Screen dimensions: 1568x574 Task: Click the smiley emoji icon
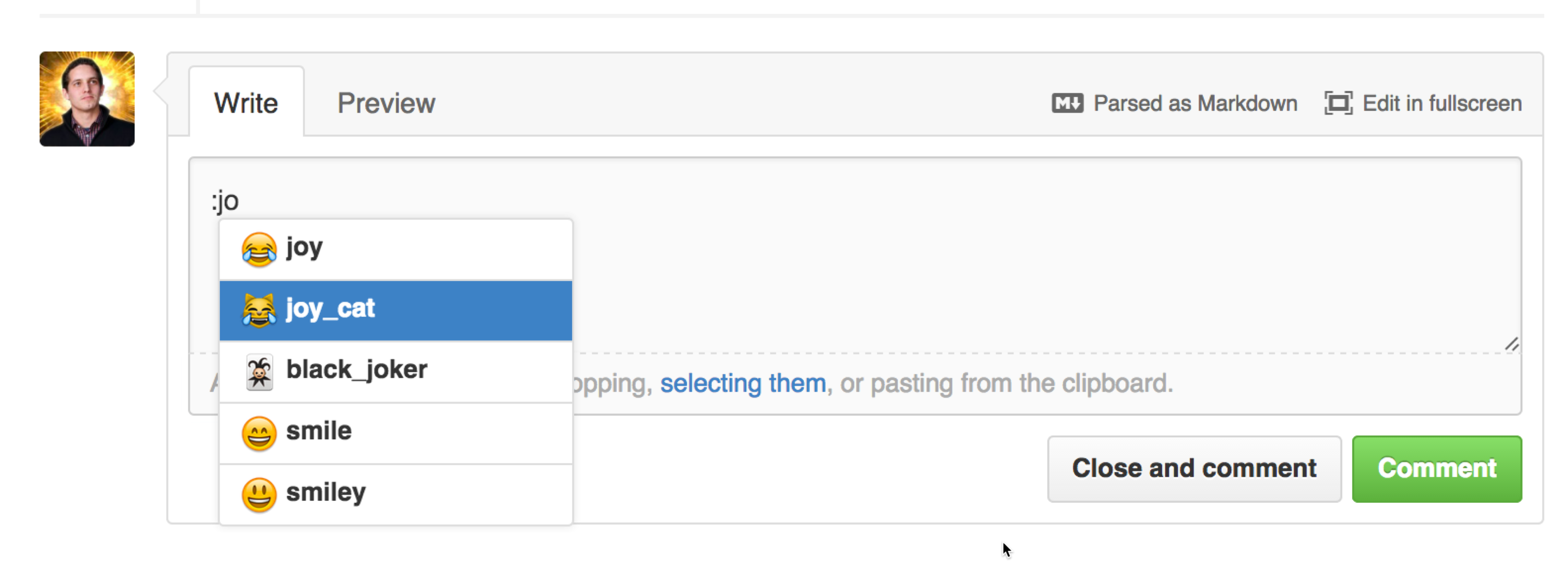tap(259, 494)
